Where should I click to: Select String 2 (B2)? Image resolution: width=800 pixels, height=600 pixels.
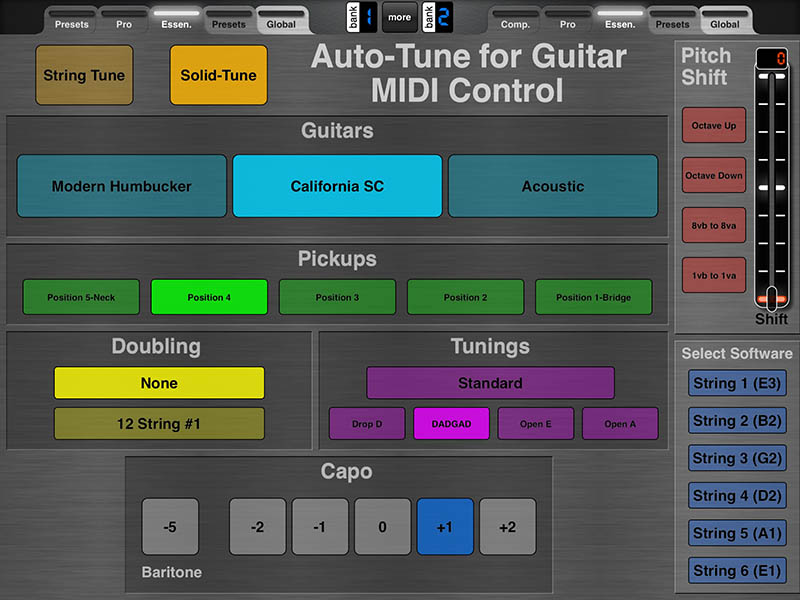(737, 420)
